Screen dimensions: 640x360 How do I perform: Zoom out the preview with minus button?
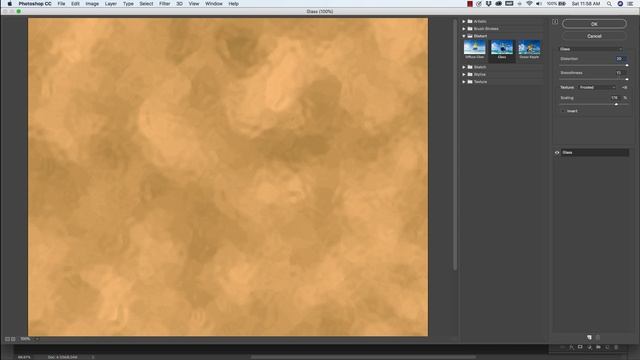click(x=7, y=339)
